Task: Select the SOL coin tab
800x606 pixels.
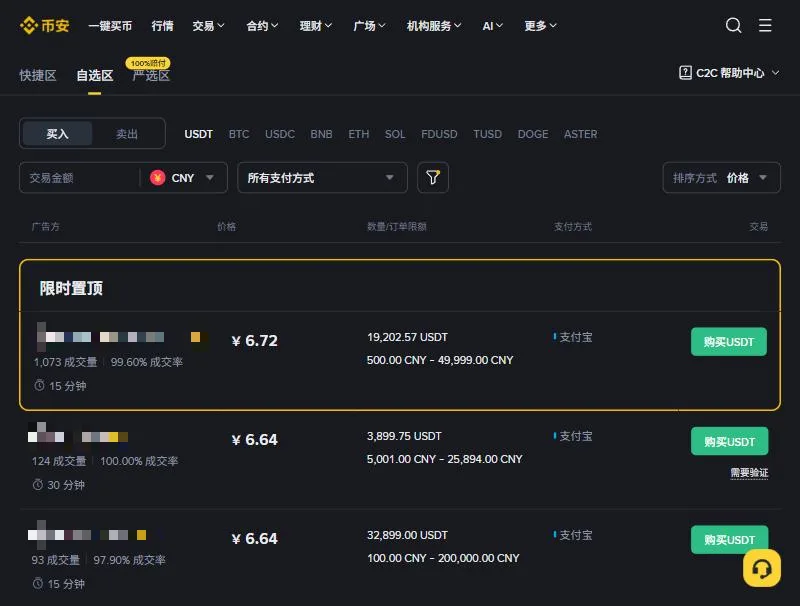Action: point(395,134)
